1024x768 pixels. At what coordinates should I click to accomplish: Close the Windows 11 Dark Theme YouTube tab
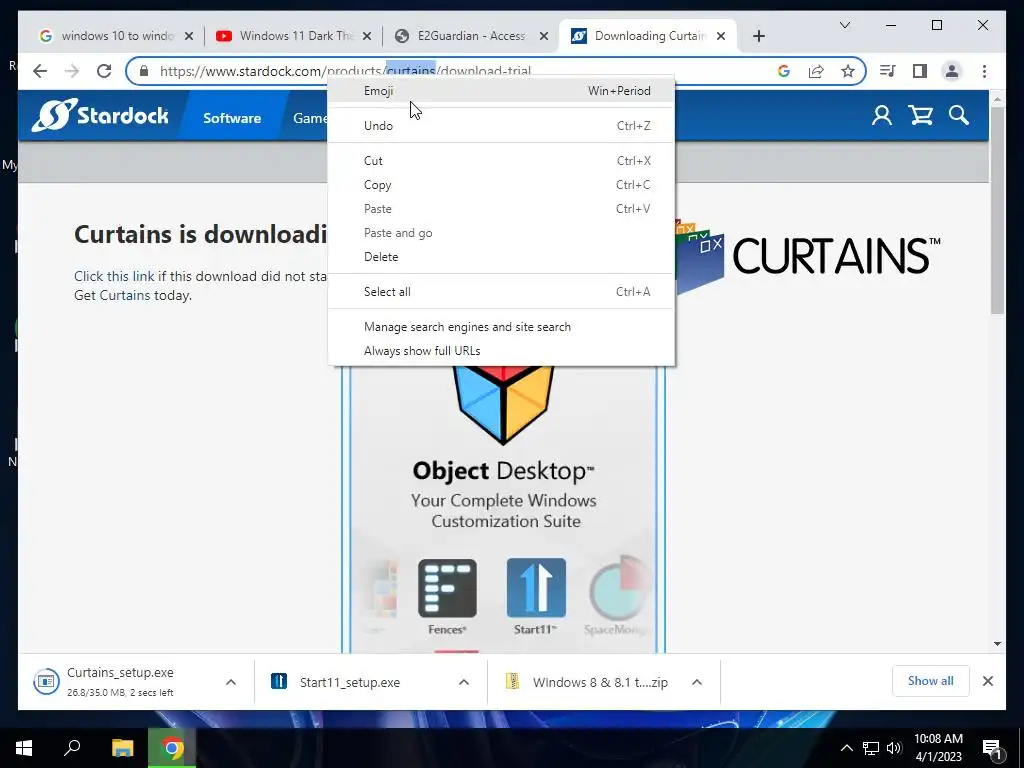(367, 36)
